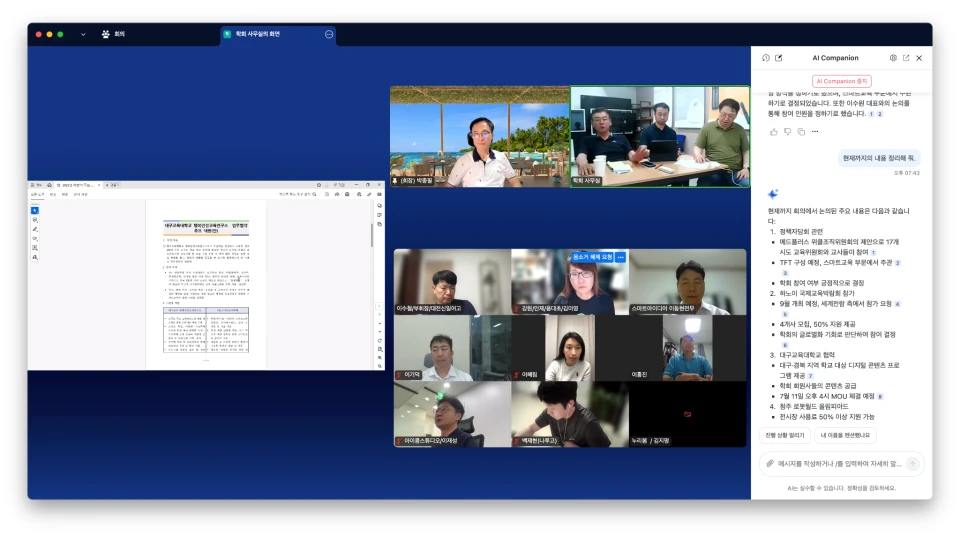This screenshot has height=540, width=960.
Task: Open AI Companion settings gear
Action: pos(893,58)
